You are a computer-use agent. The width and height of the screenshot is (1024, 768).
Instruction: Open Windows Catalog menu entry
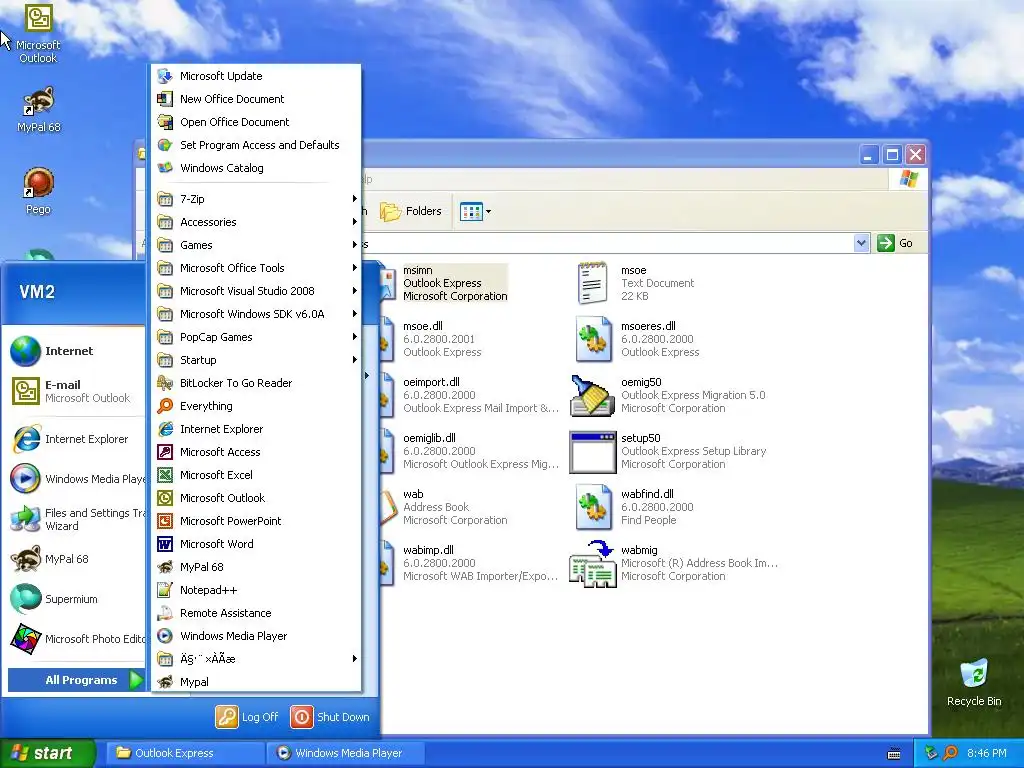click(256, 168)
